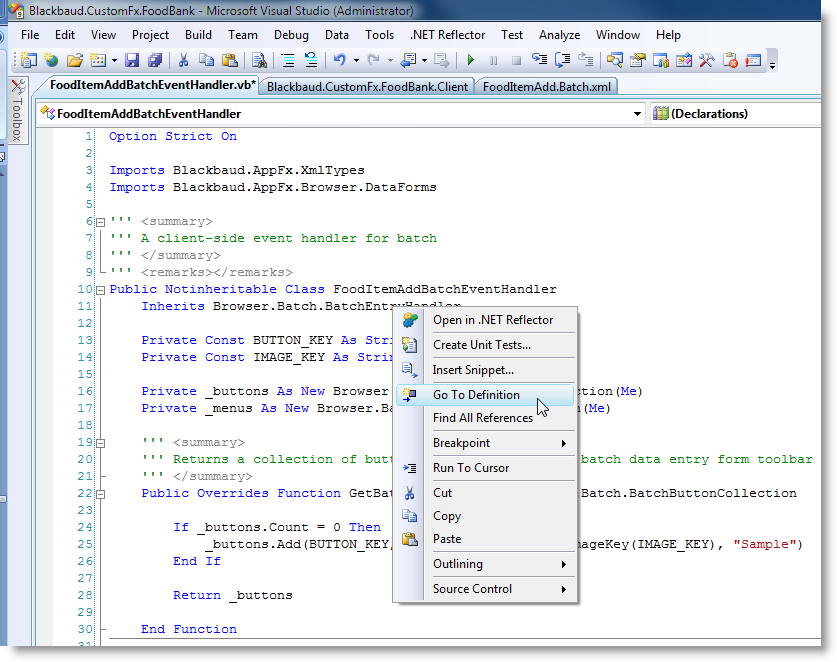Screen dimensions: 837x662
Task: Open the Tools menu
Action: (379, 35)
